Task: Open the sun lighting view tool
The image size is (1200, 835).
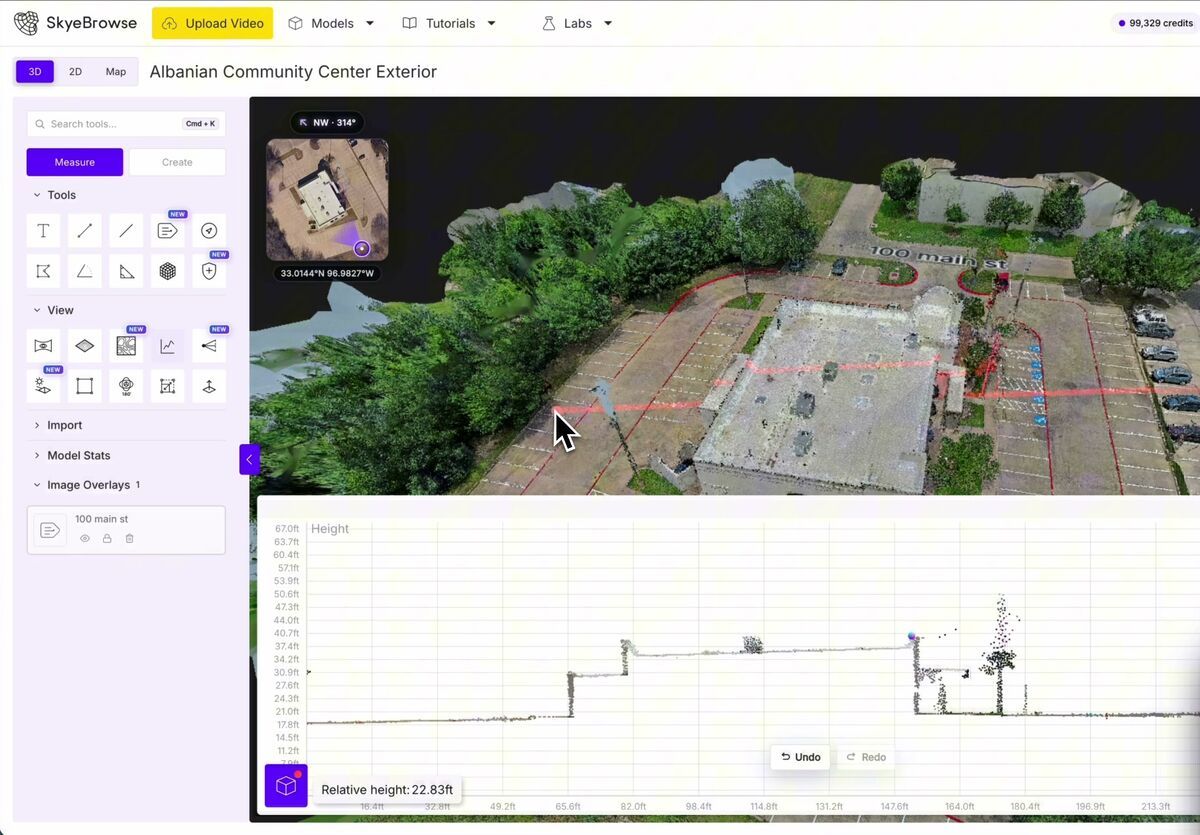Action: click(x=43, y=386)
